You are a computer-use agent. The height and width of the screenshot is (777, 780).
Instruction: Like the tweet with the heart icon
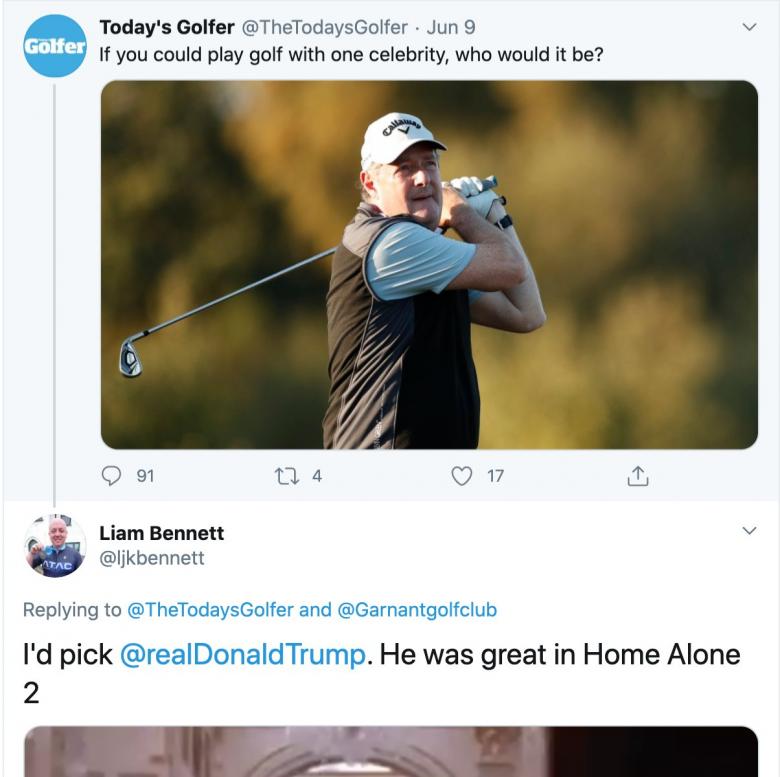(x=461, y=477)
